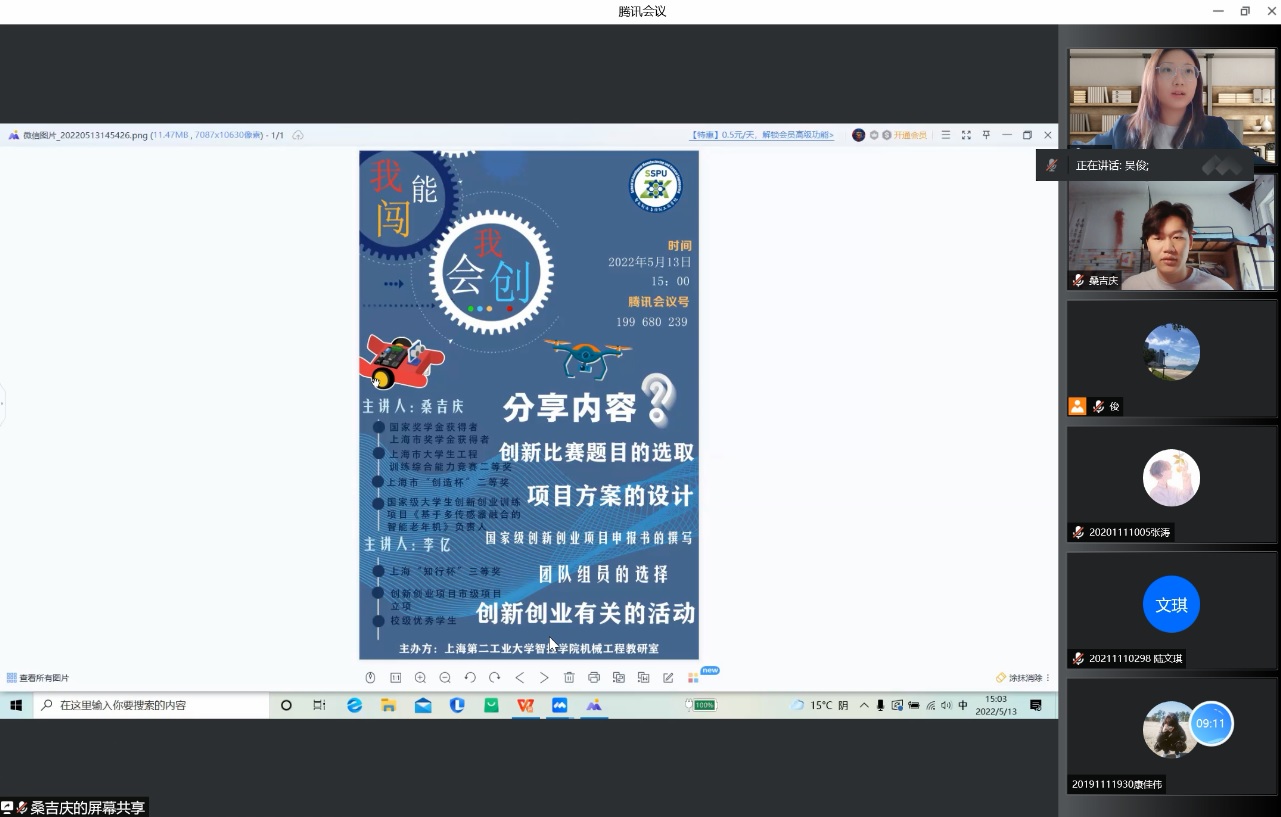Go to the next image
This screenshot has height=817, width=1281.
(544, 678)
